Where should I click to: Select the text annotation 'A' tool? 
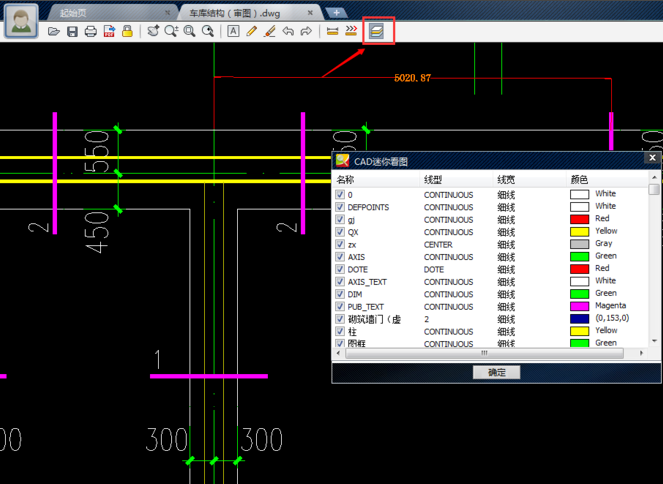[x=233, y=32]
